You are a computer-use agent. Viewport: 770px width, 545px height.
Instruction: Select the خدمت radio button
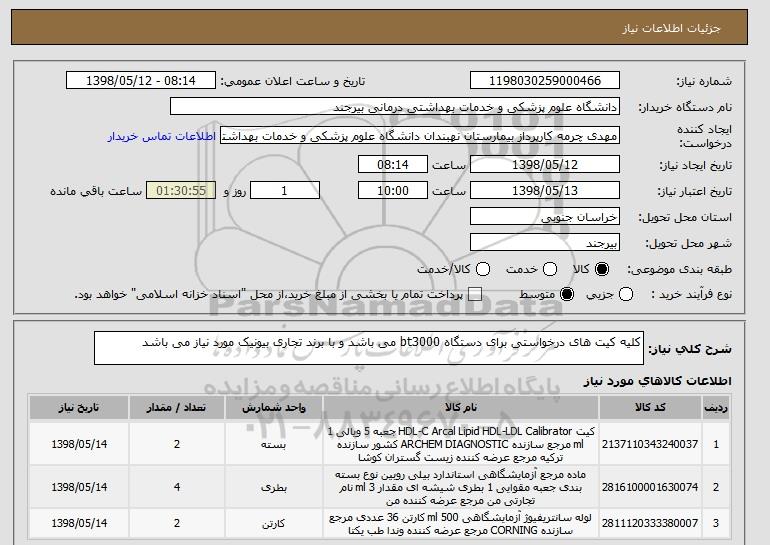550,269
